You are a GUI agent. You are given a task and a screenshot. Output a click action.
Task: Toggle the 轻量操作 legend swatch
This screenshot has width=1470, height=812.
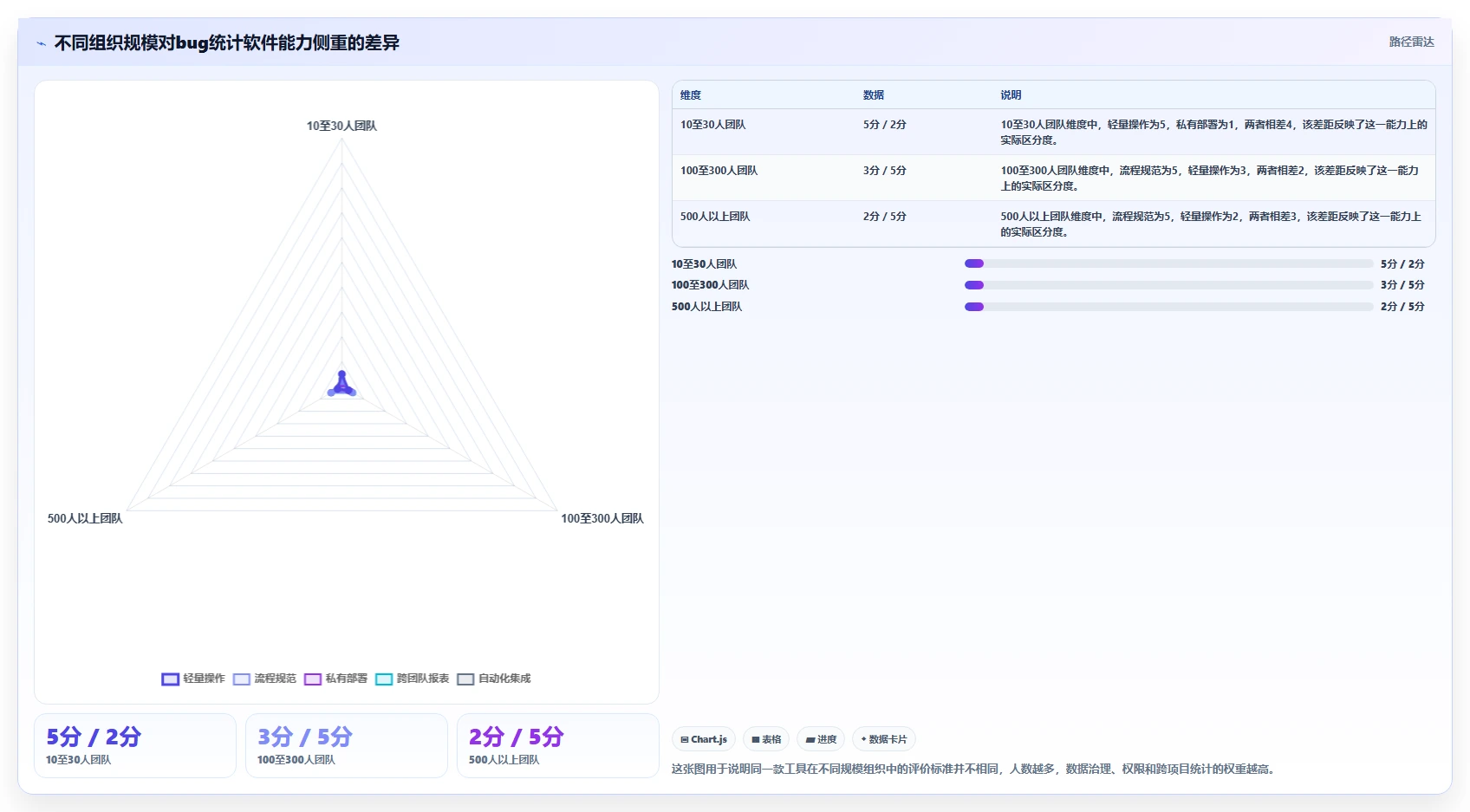(170, 679)
